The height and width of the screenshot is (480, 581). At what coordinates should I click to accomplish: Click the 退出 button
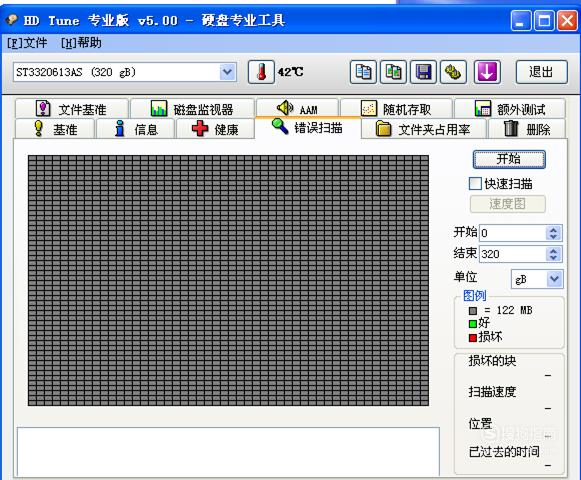pos(541,72)
